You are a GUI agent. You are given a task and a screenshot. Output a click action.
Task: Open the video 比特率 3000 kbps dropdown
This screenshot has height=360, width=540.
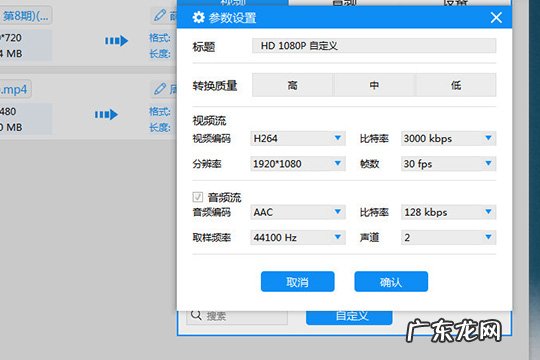point(448,138)
